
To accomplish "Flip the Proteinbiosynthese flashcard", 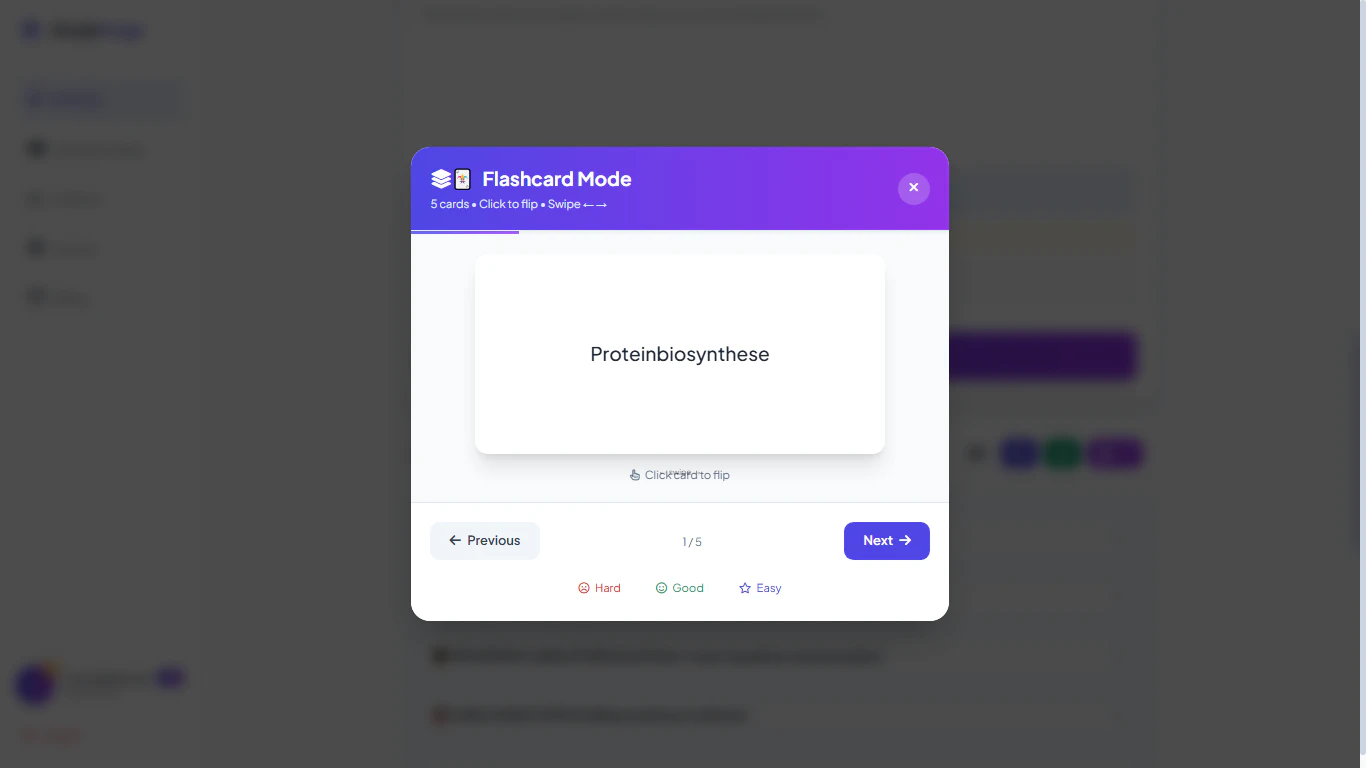I will [680, 354].
